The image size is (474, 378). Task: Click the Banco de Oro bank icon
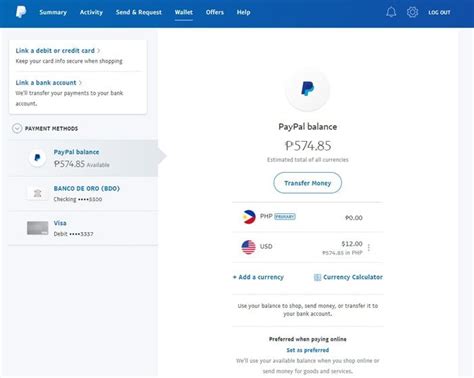click(x=37, y=193)
